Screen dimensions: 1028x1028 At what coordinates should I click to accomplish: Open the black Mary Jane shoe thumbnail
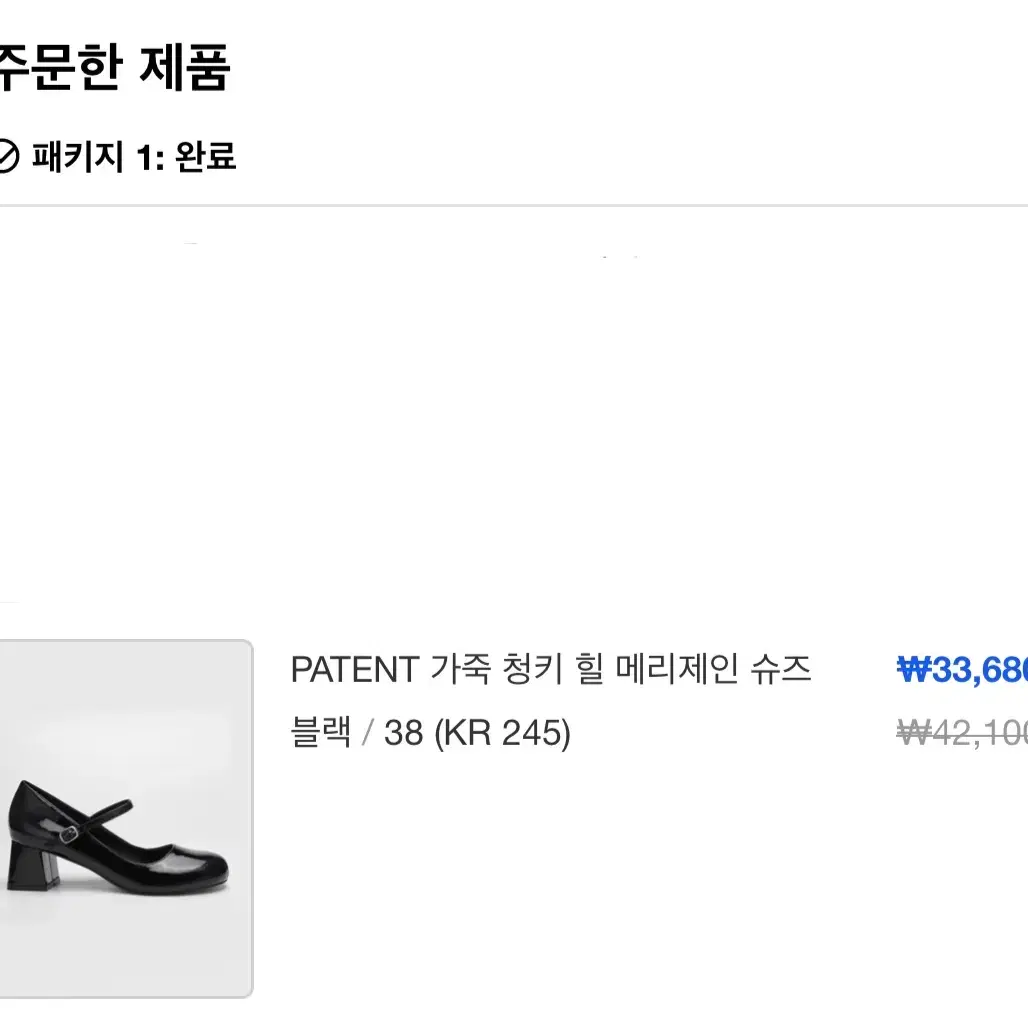[126, 818]
